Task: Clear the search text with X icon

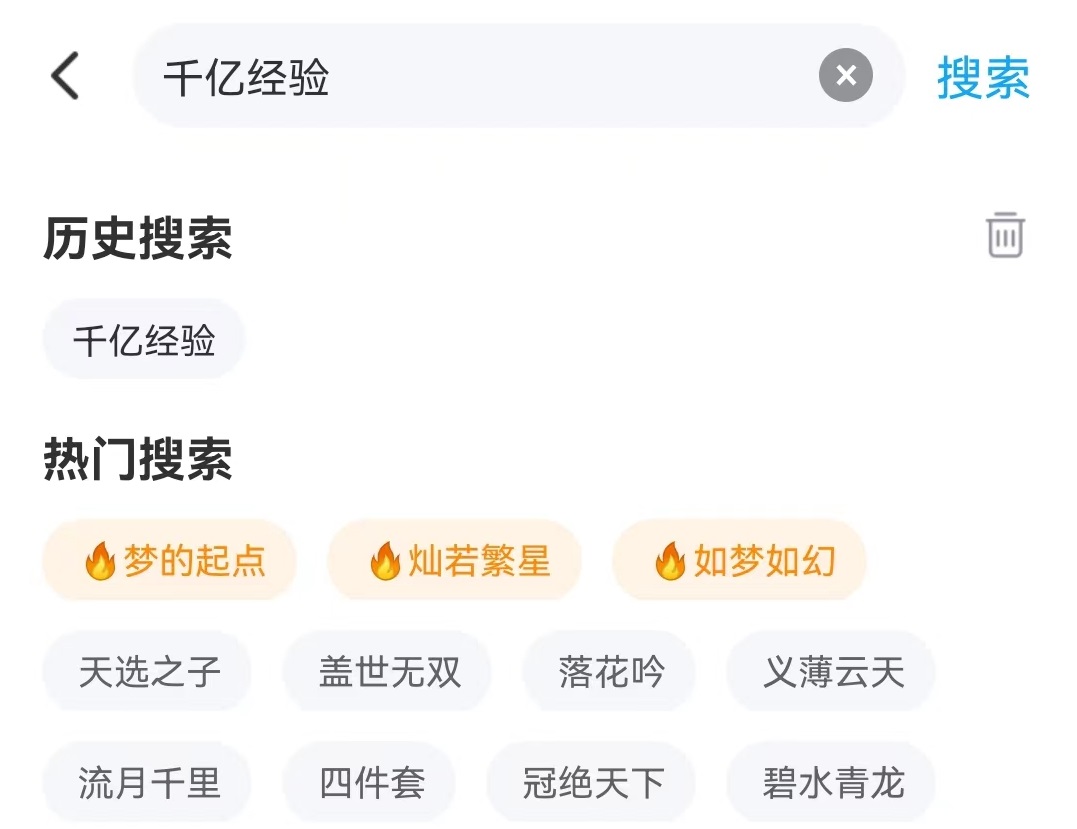Action: (x=845, y=76)
